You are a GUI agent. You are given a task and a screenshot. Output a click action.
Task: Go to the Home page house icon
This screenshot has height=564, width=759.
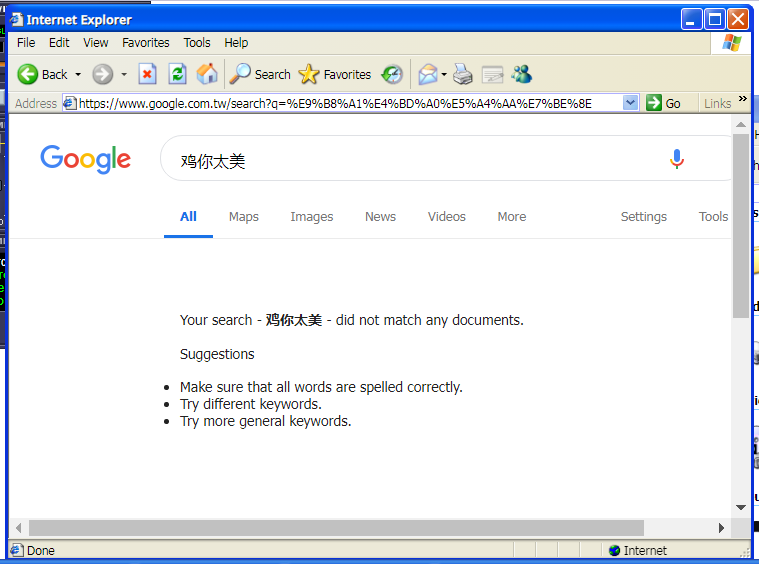point(207,74)
